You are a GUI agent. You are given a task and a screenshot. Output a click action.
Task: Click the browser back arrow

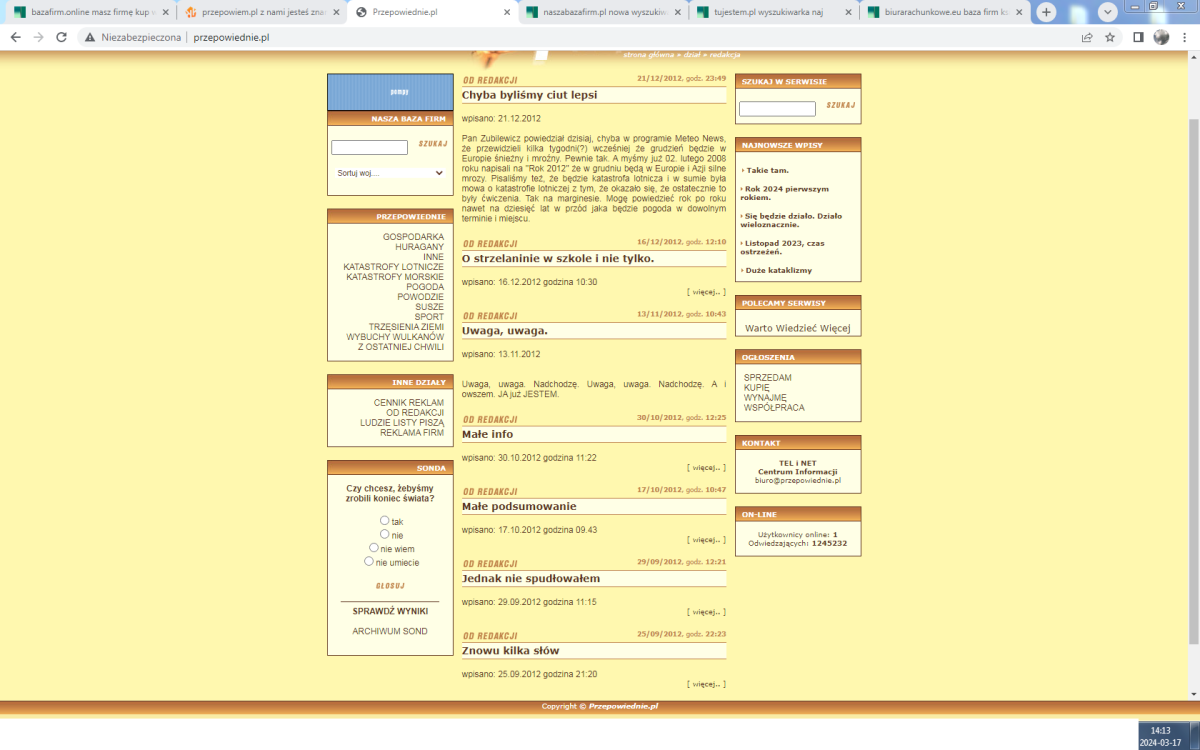15,37
